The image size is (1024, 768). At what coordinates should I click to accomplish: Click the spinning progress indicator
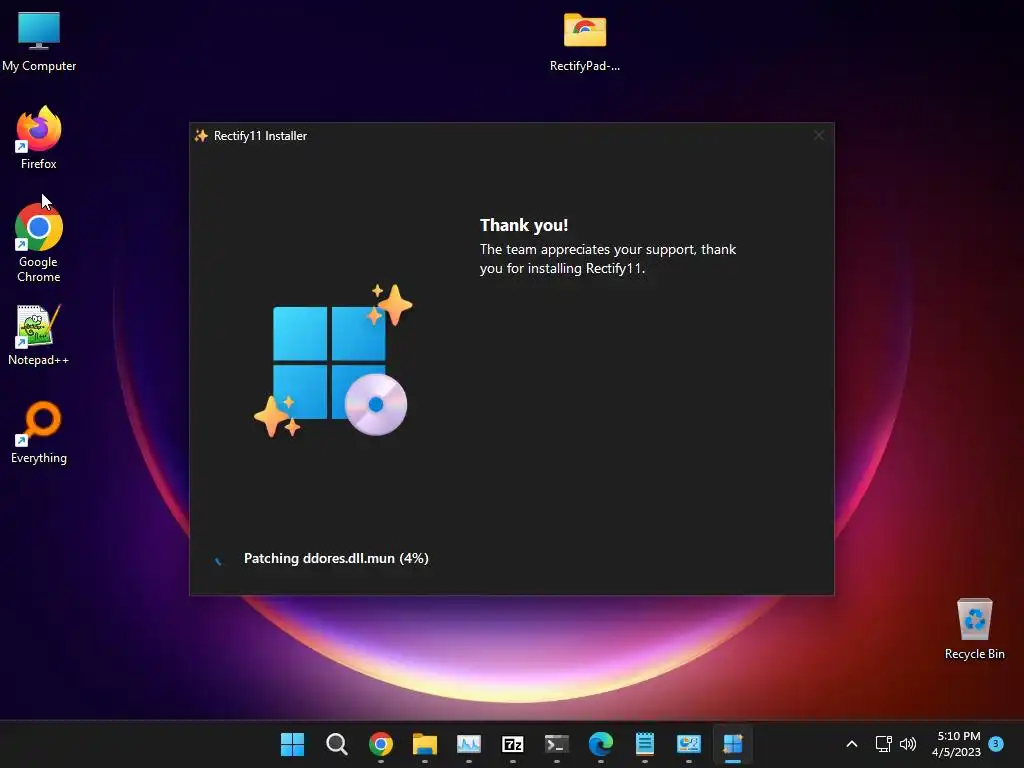pyautogui.click(x=218, y=560)
